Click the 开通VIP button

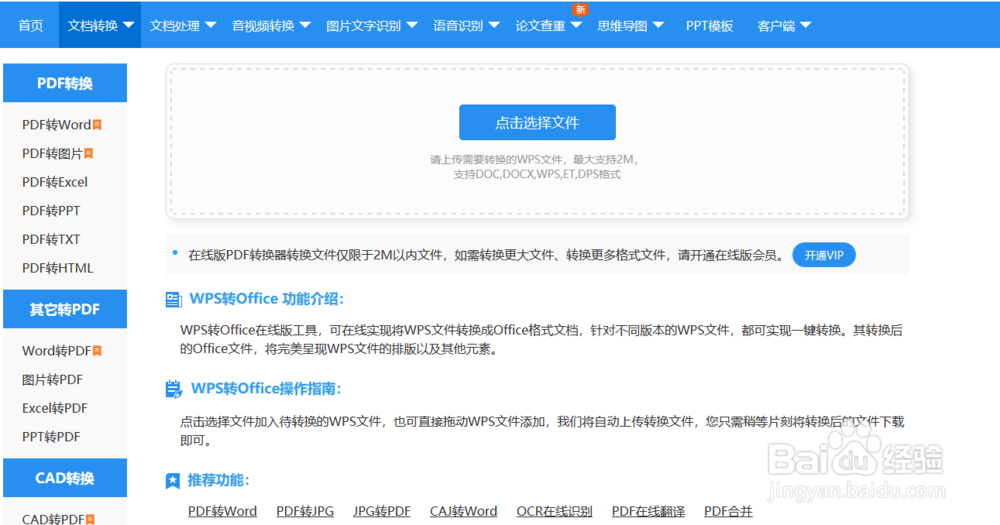point(824,255)
